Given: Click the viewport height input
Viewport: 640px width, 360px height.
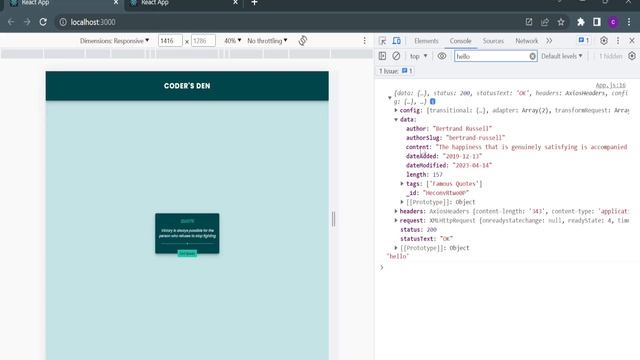Looking at the screenshot, I should coord(203,41).
